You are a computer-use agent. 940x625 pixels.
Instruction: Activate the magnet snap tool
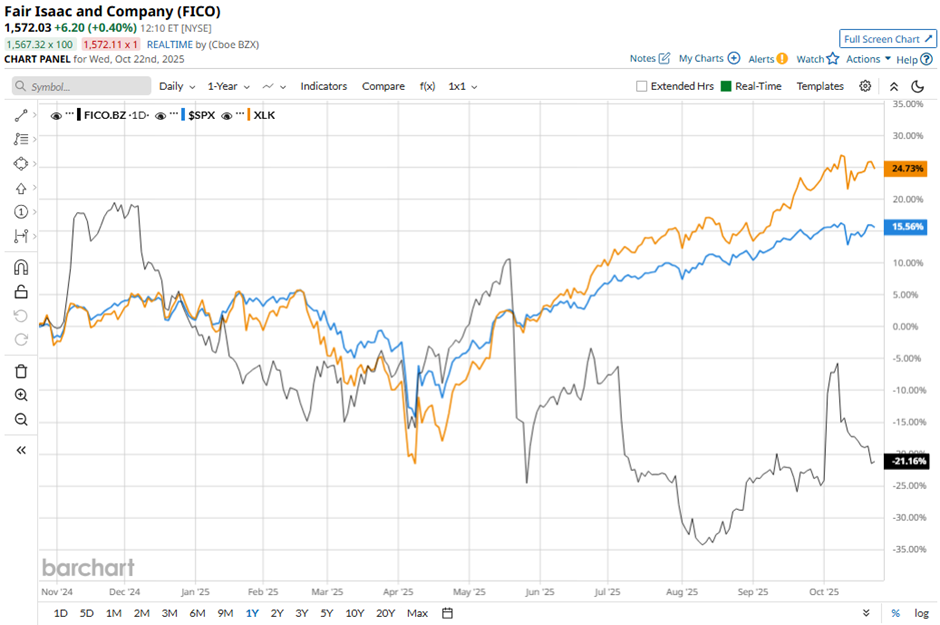point(21,268)
